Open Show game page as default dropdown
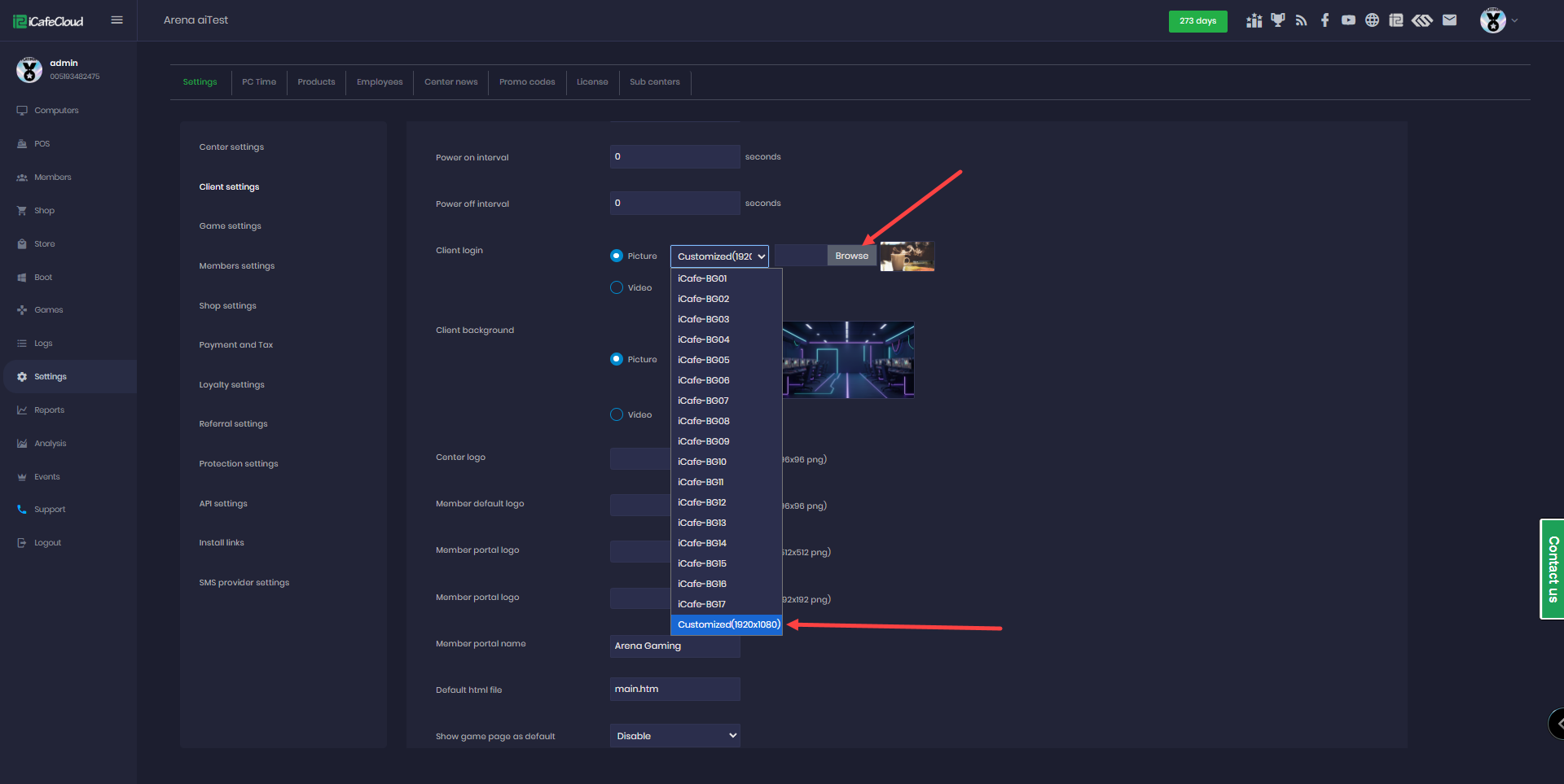Viewport: 1564px width, 784px height. click(x=674, y=736)
